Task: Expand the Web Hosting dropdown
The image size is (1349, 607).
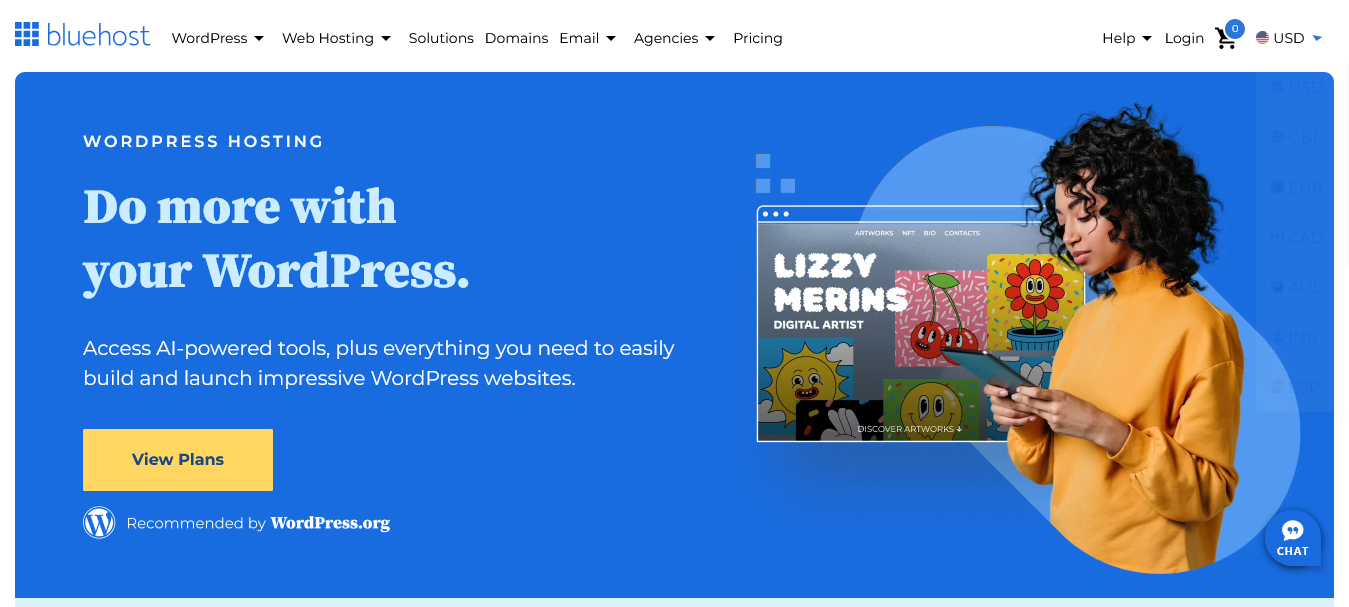Action: click(336, 38)
